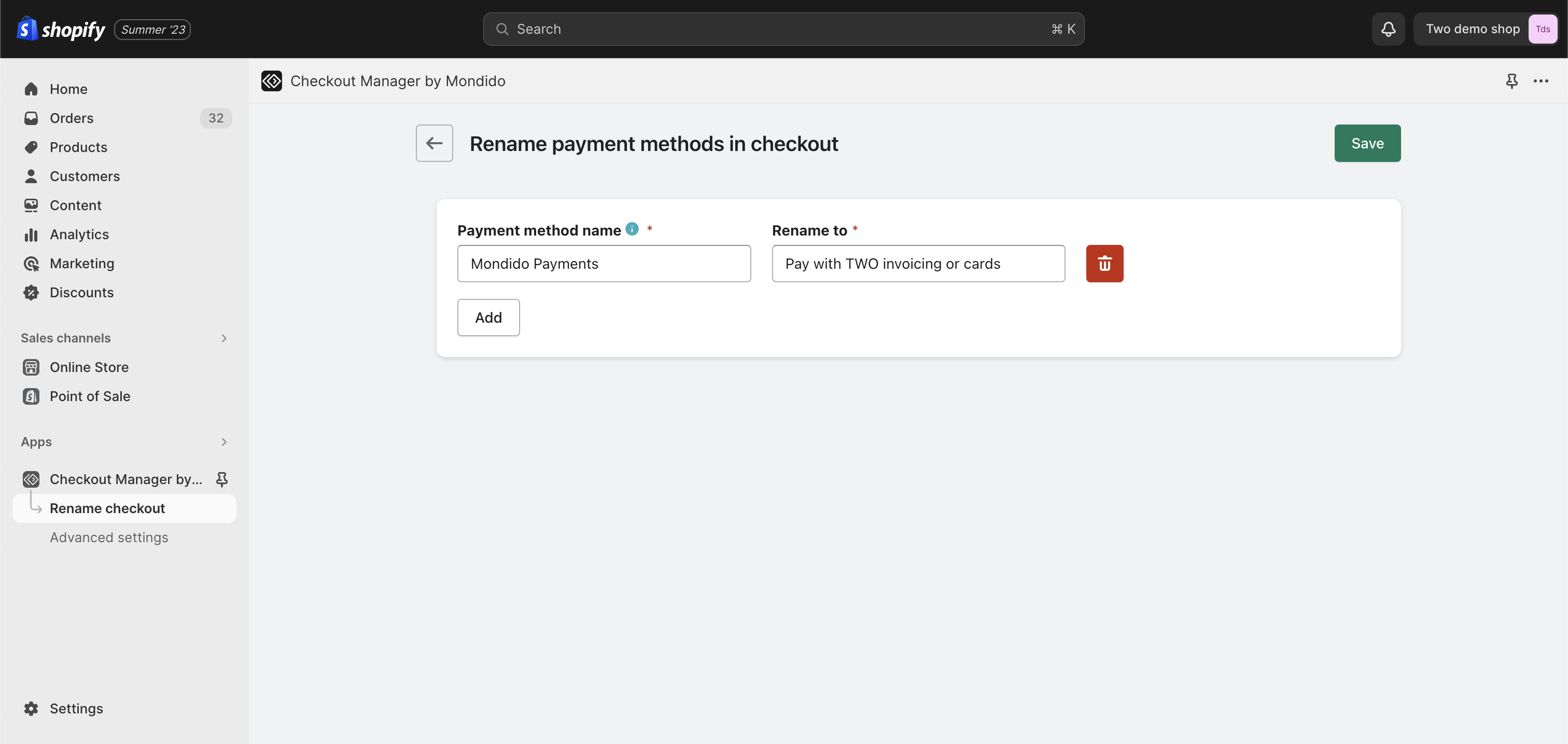The image size is (1568, 744).
Task: Click Checkout Manager sidebar app icon
Action: coord(31,480)
